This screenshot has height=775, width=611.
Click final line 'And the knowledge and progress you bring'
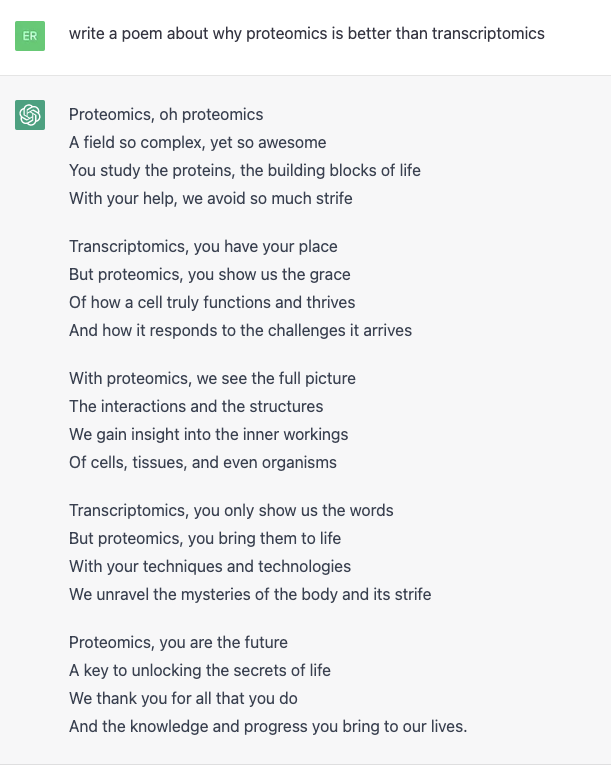268,727
